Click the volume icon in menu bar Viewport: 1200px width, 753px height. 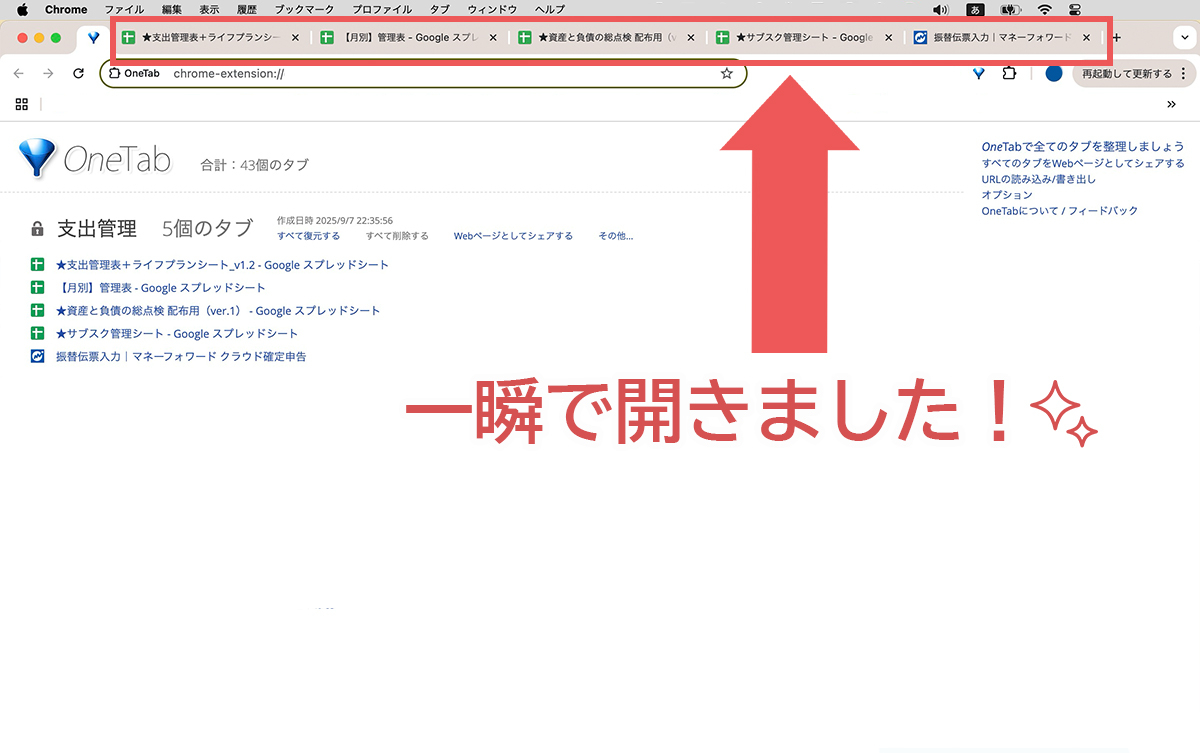point(940,9)
